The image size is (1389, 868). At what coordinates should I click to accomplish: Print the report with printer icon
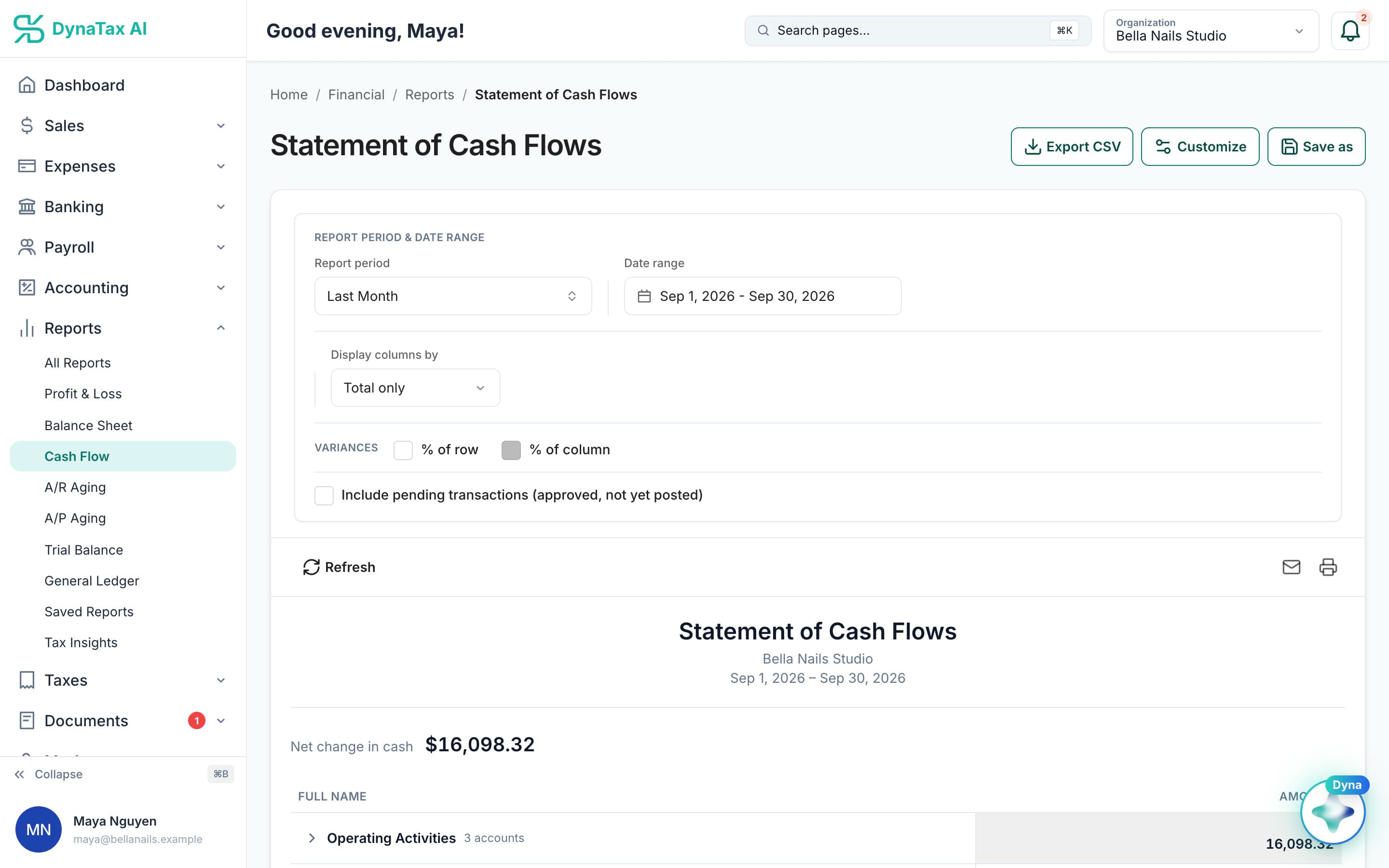(x=1328, y=567)
